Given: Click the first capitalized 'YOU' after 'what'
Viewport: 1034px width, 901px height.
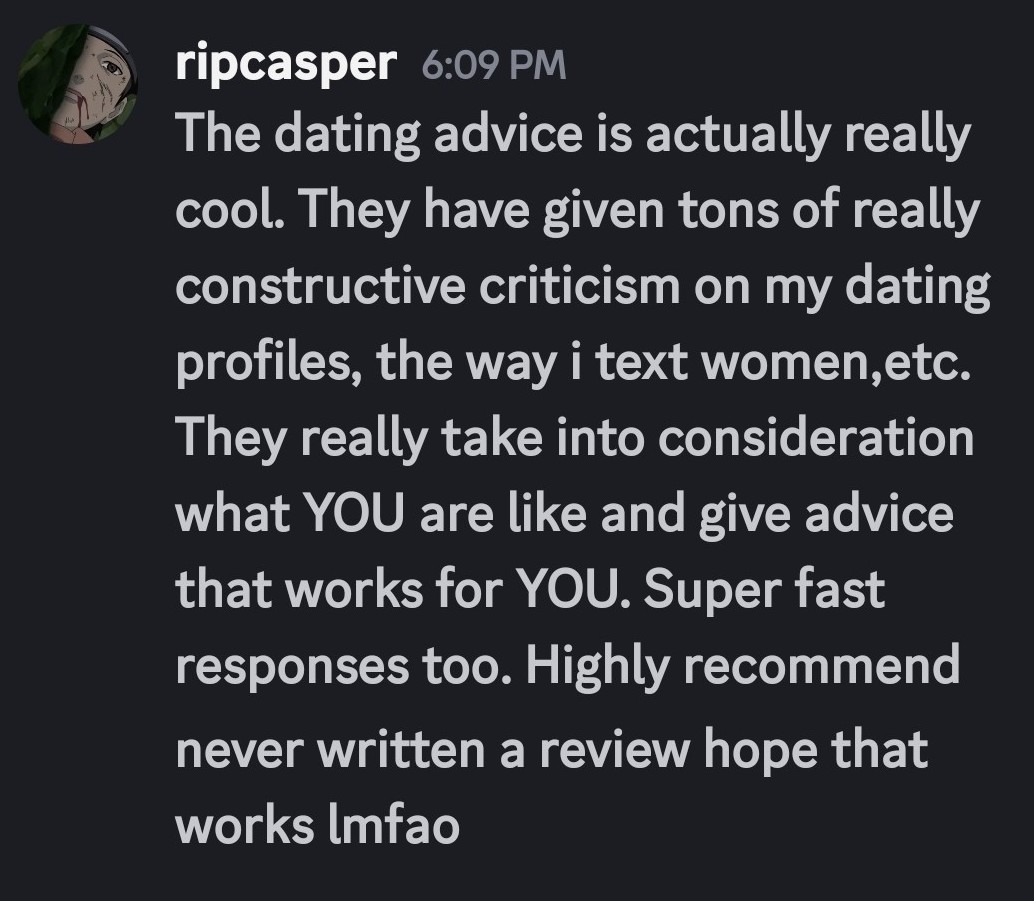Looking at the screenshot, I should (x=356, y=514).
